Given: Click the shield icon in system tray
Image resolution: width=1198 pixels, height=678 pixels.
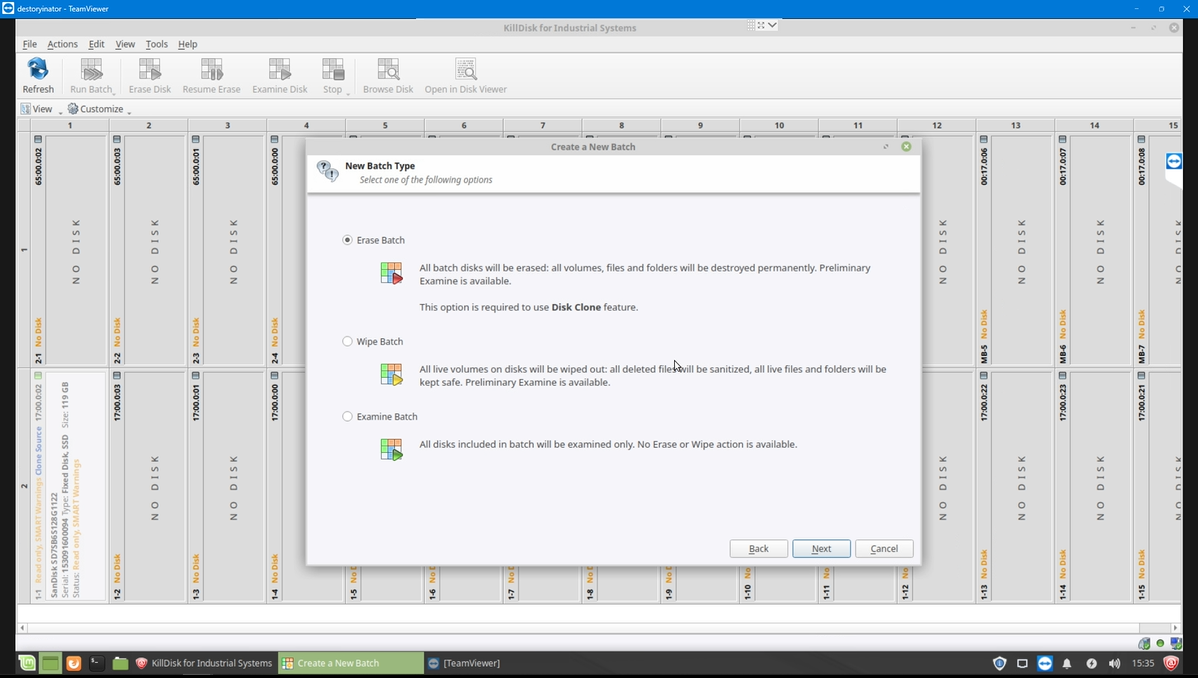Looking at the screenshot, I should tap(999, 663).
